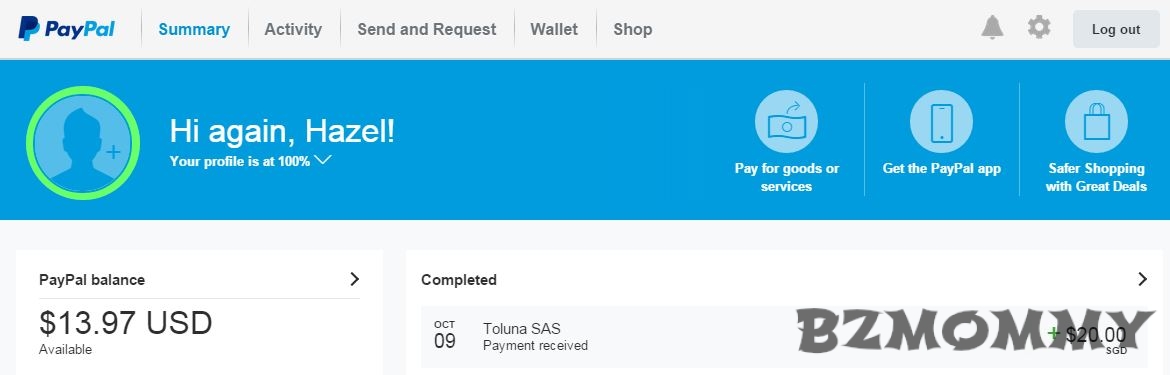
Task: Open the Completed transactions arrow
Action: (1142, 279)
